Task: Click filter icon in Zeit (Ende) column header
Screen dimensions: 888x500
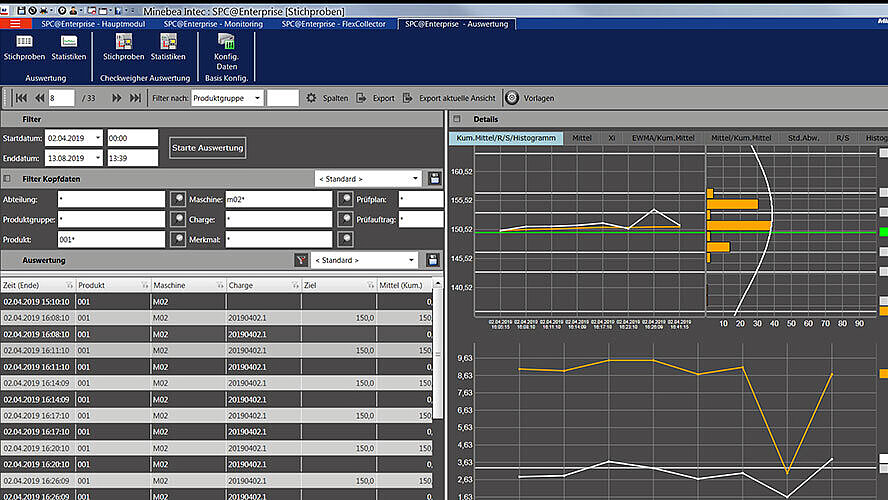Action: coord(69,285)
